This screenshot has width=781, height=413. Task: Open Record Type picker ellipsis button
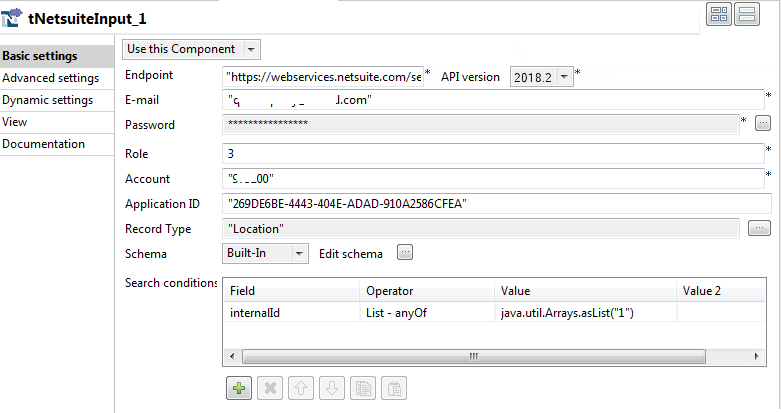tap(759, 228)
